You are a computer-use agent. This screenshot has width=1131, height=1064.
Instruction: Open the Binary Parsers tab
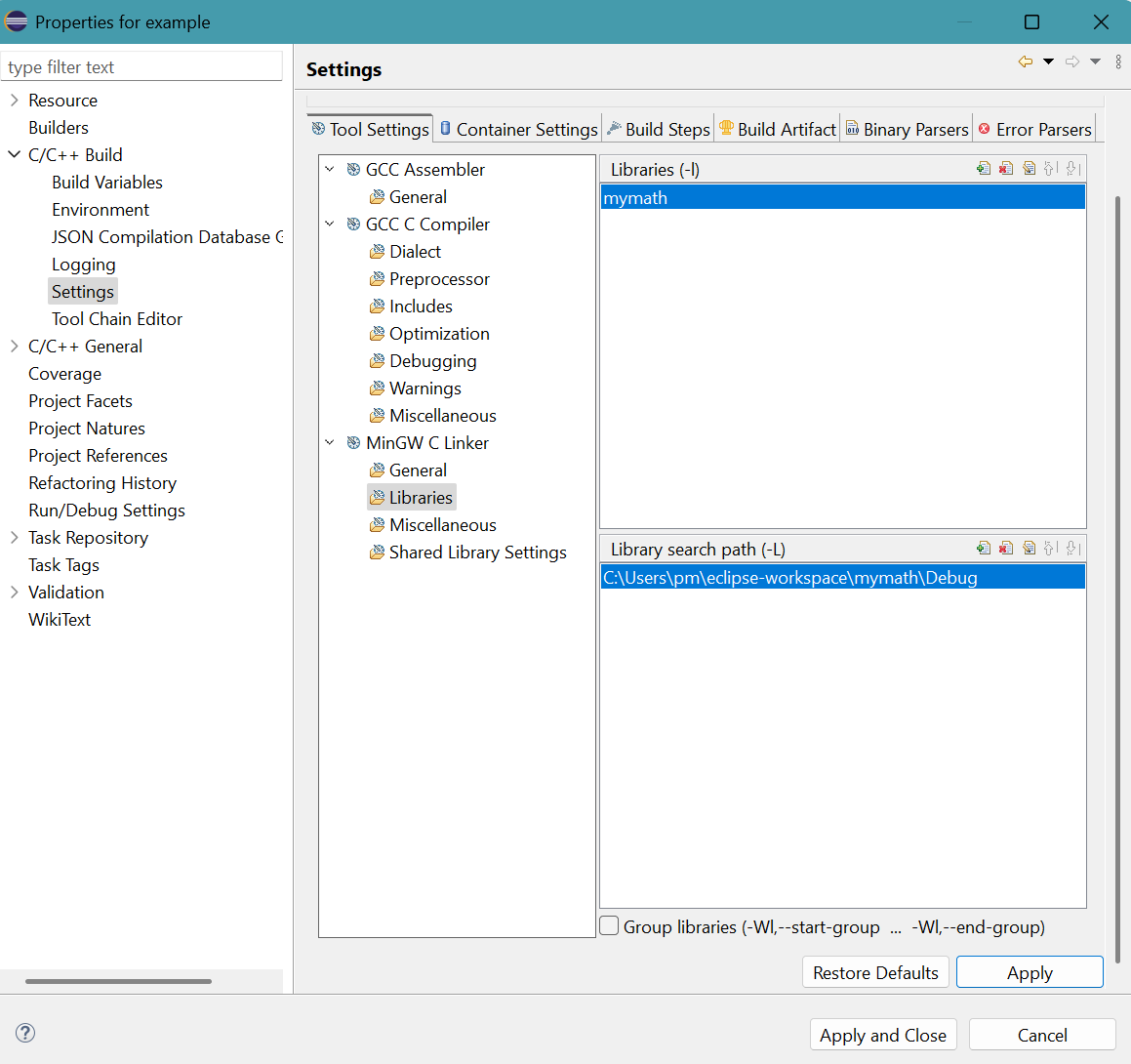pos(907,129)
